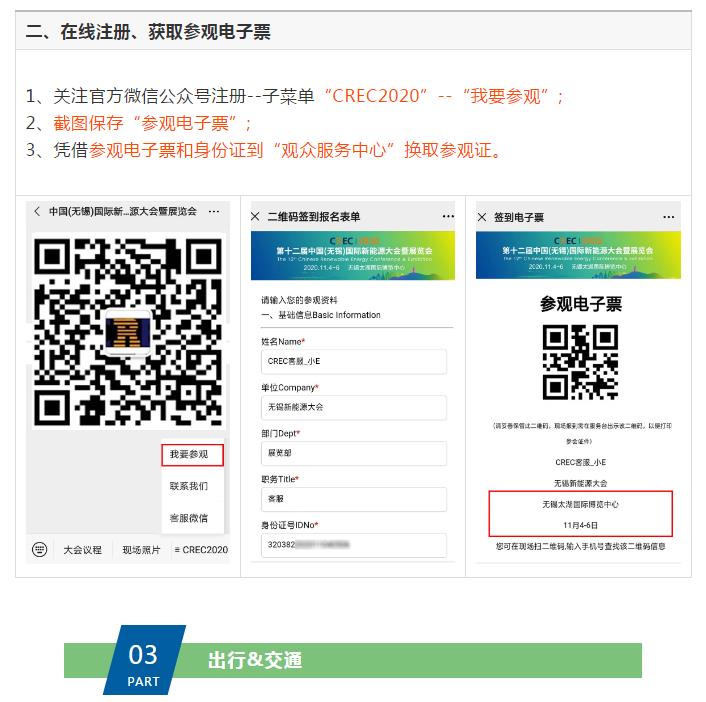706x702 pixels.
Task: Switch to keyboard input icon in WeChat bar
Action: 40,549
